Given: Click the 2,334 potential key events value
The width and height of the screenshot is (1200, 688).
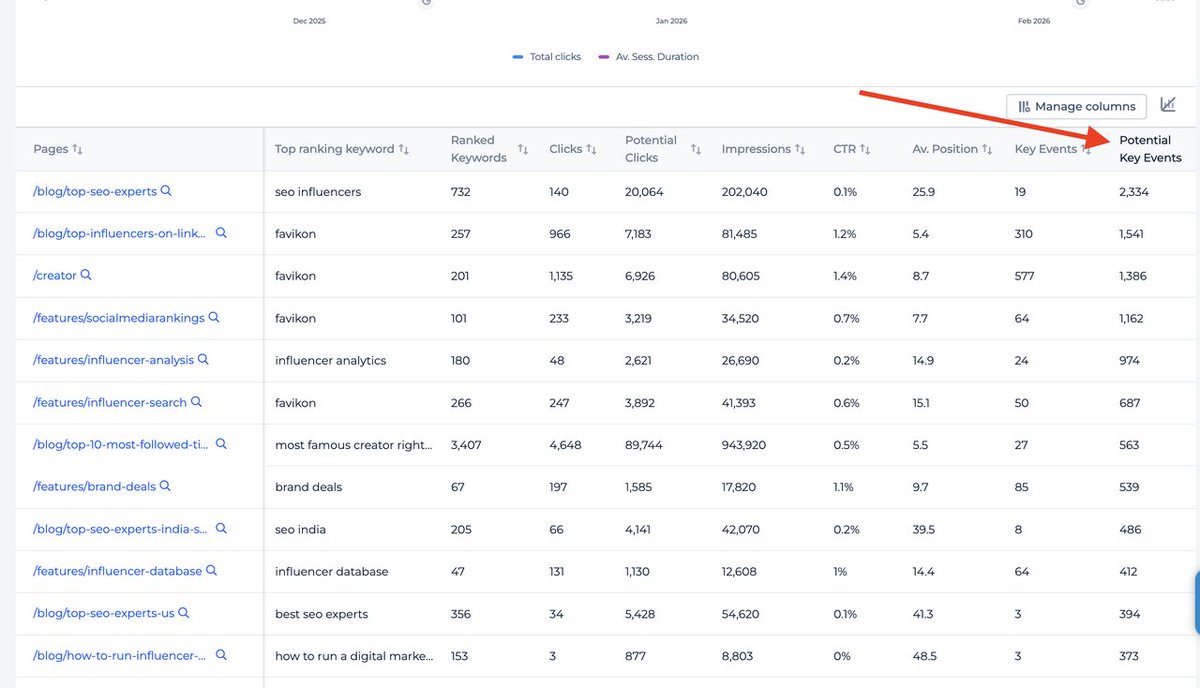Looking at the screenshot, I should 1134,192.
